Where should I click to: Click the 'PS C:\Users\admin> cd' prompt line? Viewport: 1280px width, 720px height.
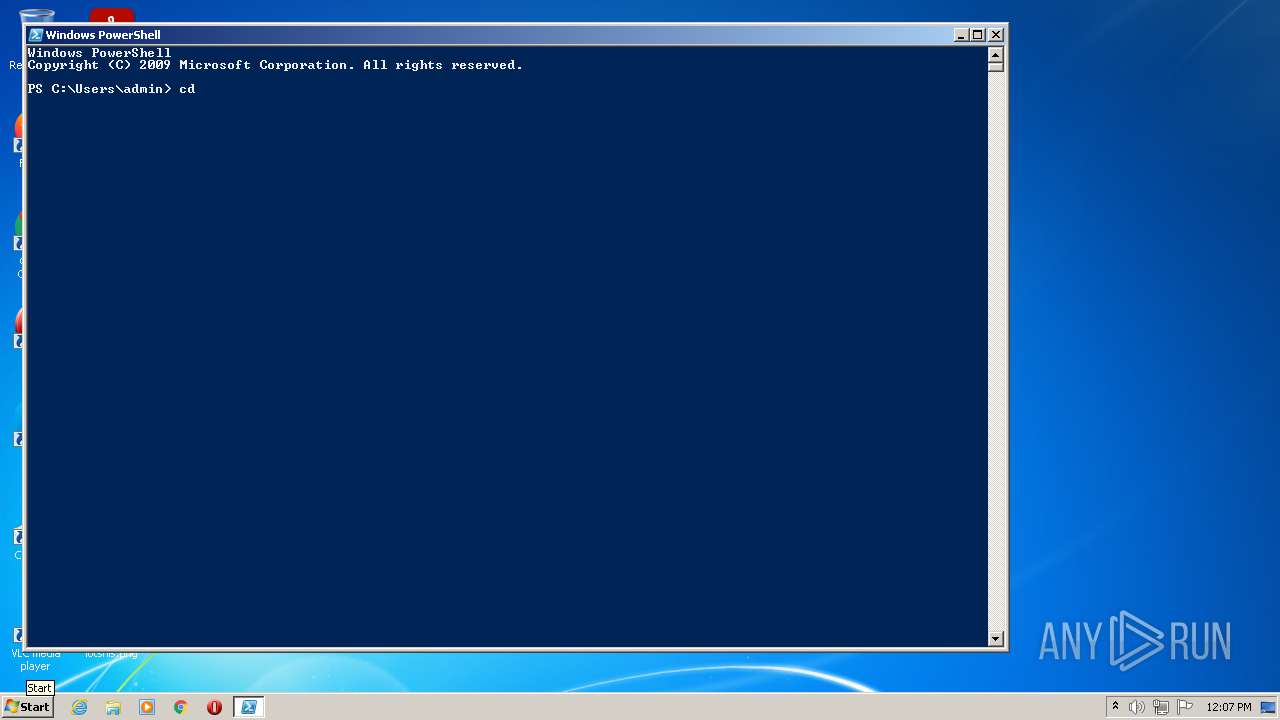[x=112, y=90]
